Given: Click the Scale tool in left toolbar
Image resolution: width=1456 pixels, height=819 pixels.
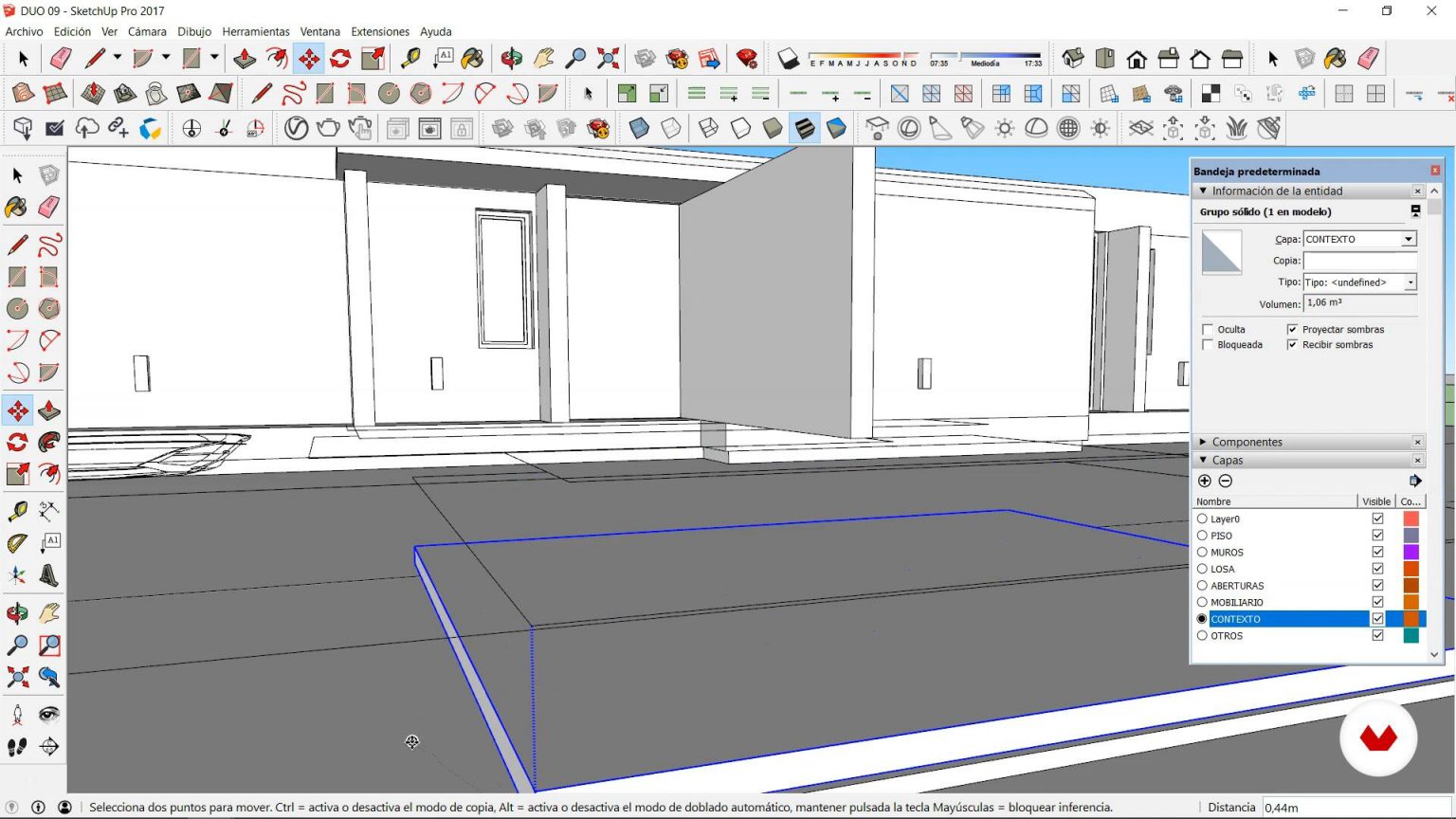Looking at the screenshot, I should coord(17,473).
